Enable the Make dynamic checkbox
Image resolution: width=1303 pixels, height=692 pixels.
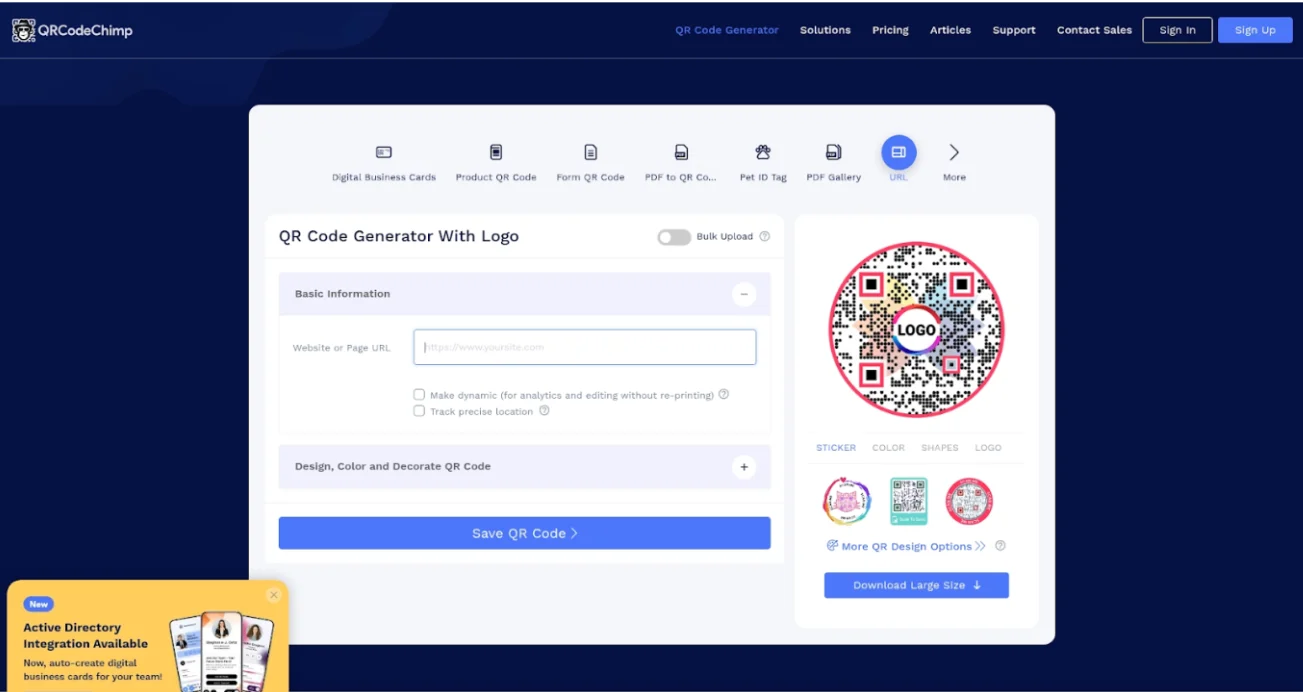coord(419,394)
